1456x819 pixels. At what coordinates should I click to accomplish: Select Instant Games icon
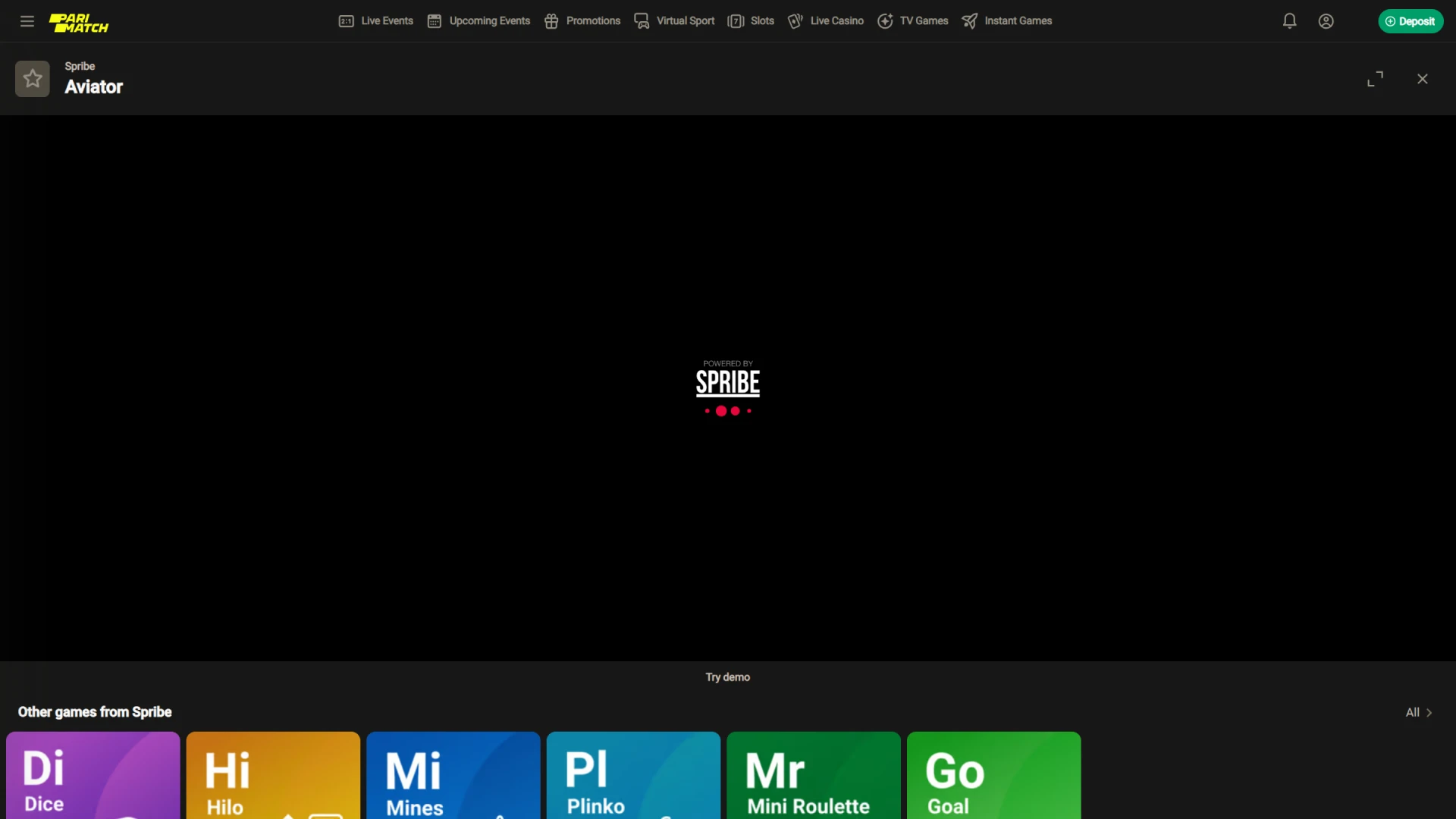pyautogui.click(x=969, y=21)
